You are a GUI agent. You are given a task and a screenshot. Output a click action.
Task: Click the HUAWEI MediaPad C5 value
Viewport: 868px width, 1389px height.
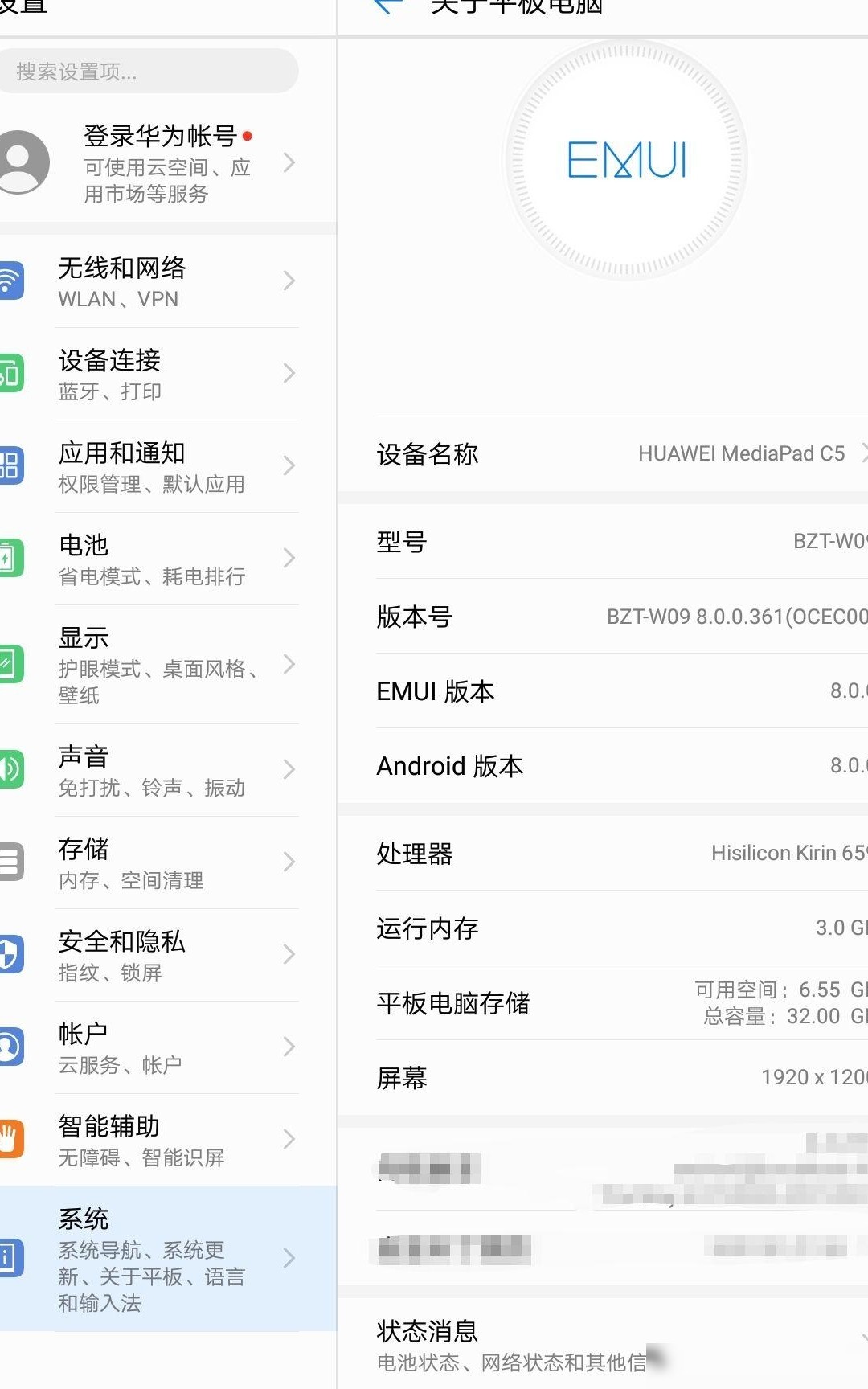pyautogui.click(x=741, y=453)
